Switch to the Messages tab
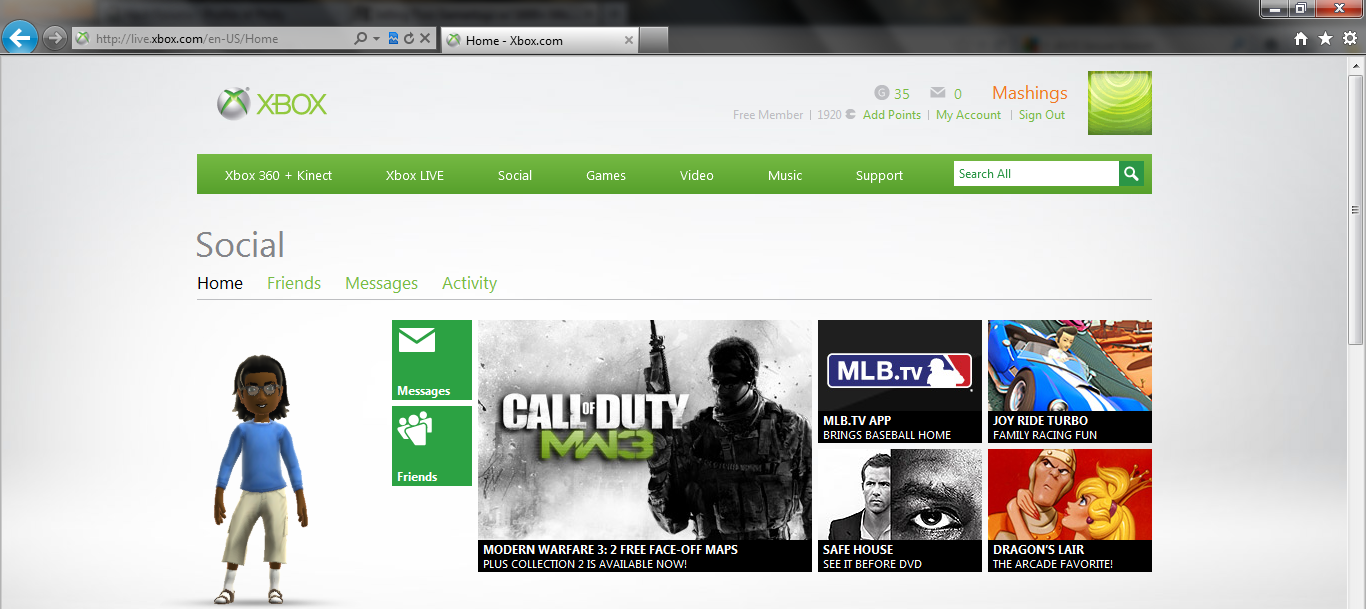The width and height of the screenshot is (1366, 609). click(381, 283)
